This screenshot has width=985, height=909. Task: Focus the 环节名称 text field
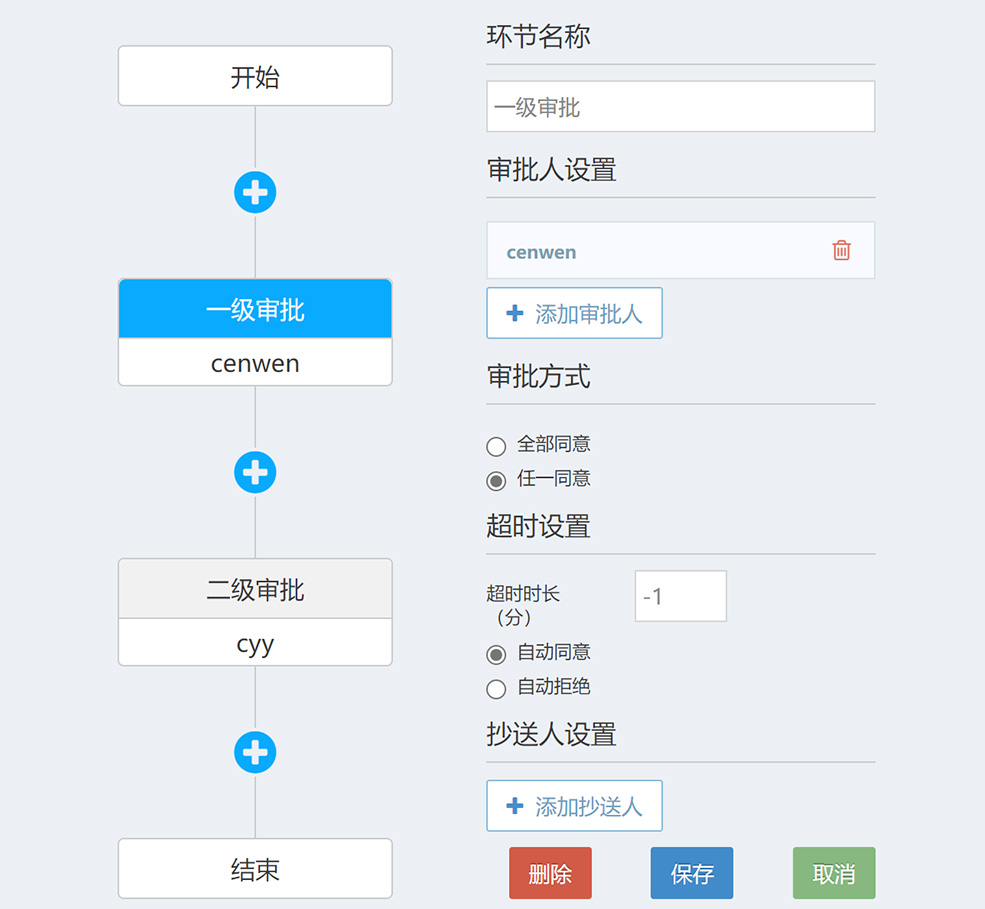680,107
